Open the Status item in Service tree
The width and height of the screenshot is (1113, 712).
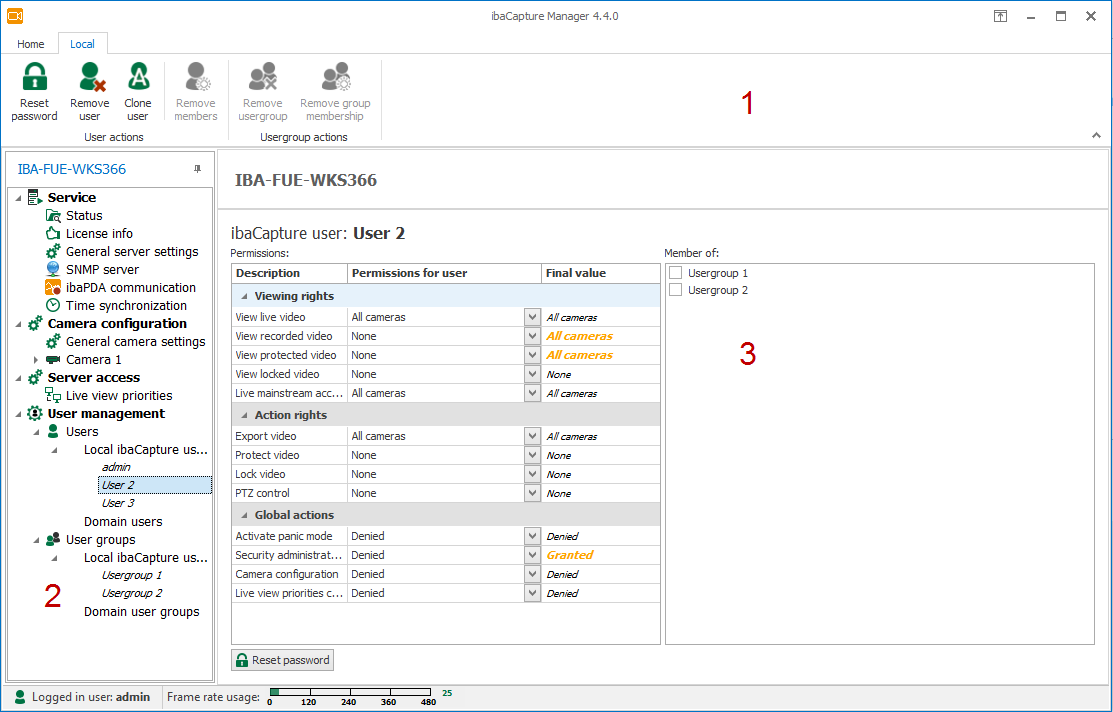coord(84,215)
